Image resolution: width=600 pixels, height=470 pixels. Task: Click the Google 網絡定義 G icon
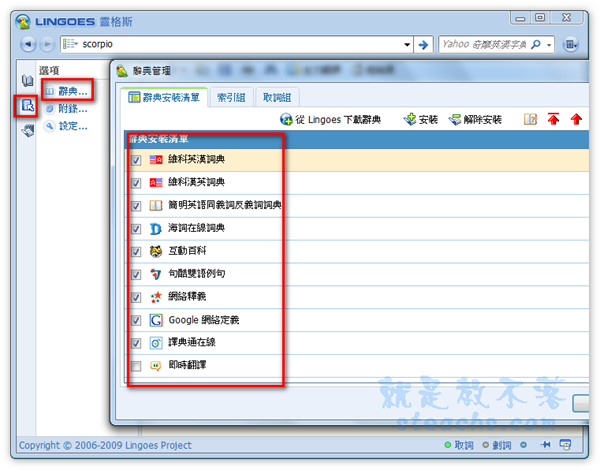click(156, 320)
